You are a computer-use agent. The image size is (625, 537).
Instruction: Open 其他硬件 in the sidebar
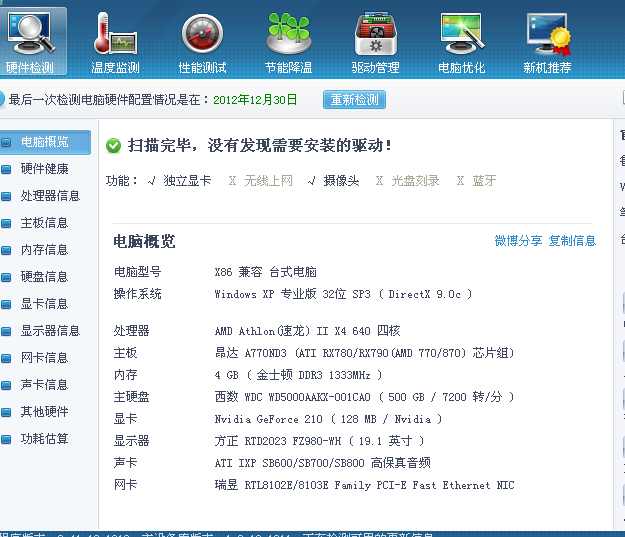pyautogui.click(x=45, y=412)
